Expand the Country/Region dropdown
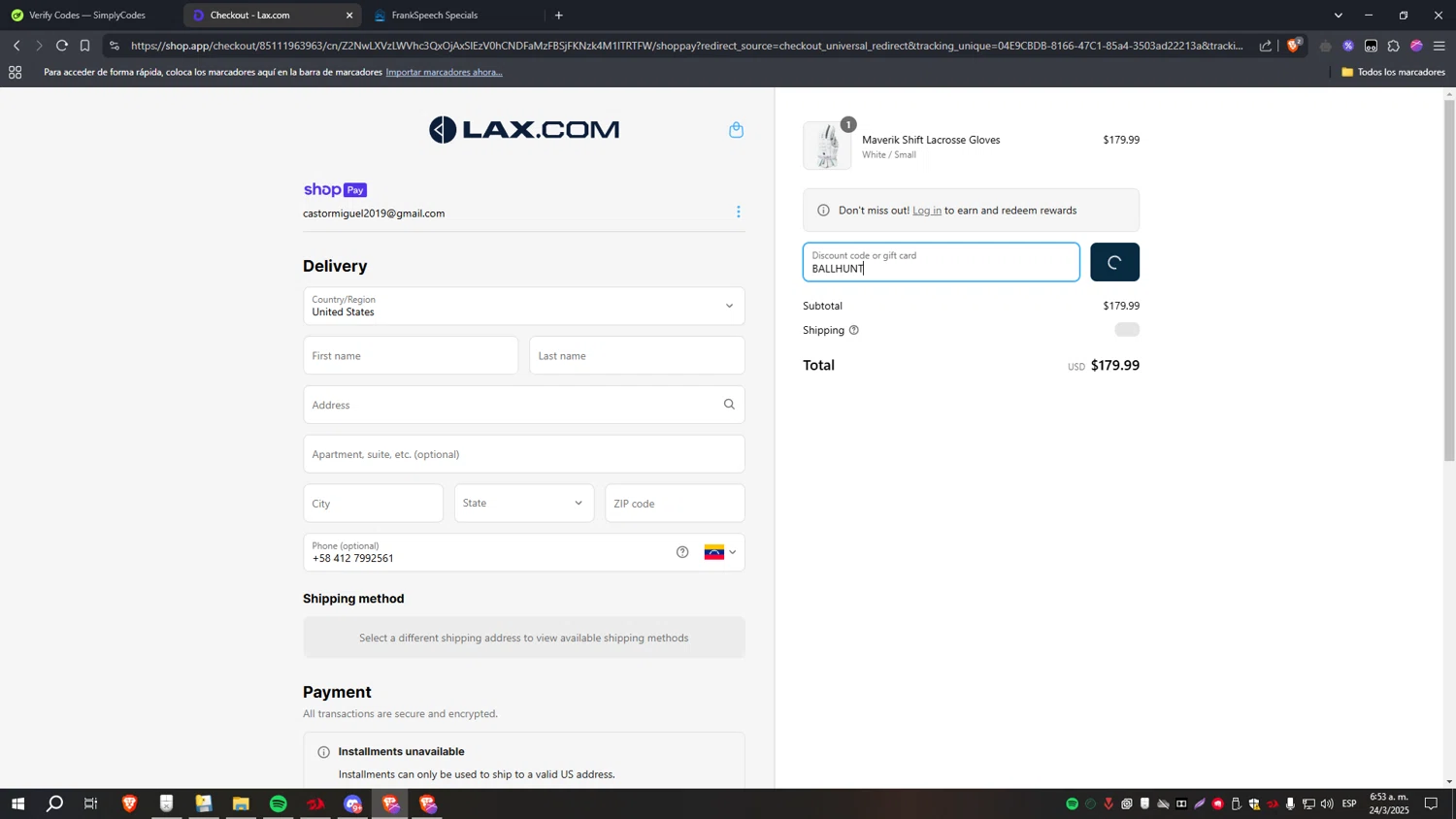 [x=524, y=306]
